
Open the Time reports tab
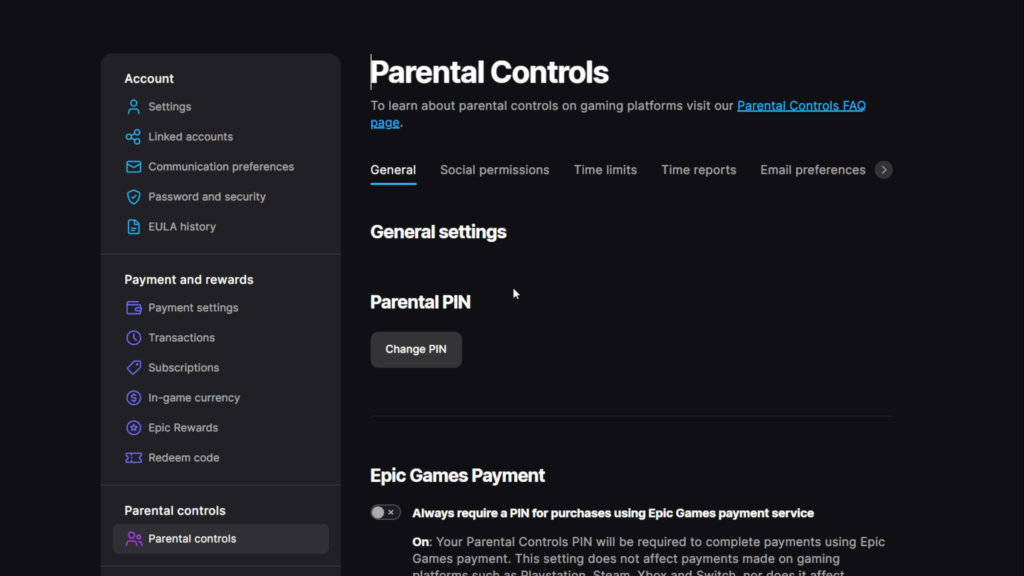click(x=698, y=170)
